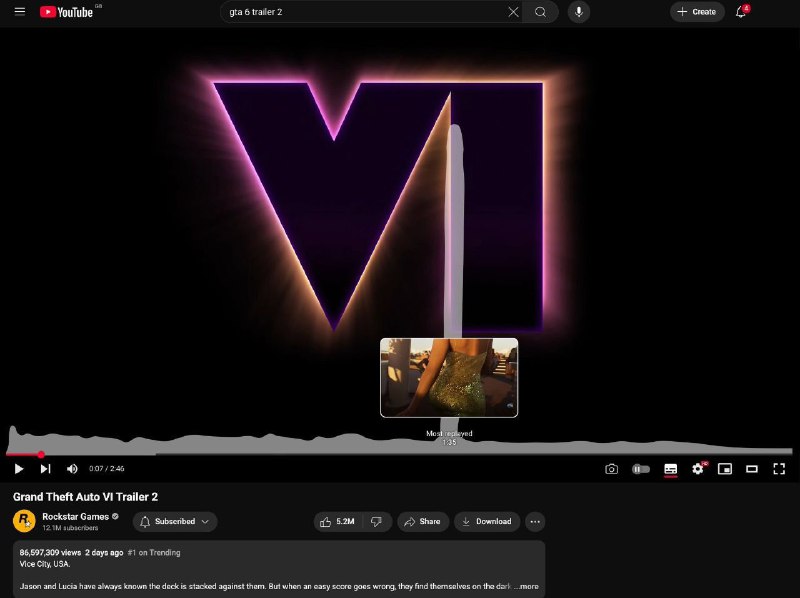Open more actions (three dots) menu

point(535,521)
